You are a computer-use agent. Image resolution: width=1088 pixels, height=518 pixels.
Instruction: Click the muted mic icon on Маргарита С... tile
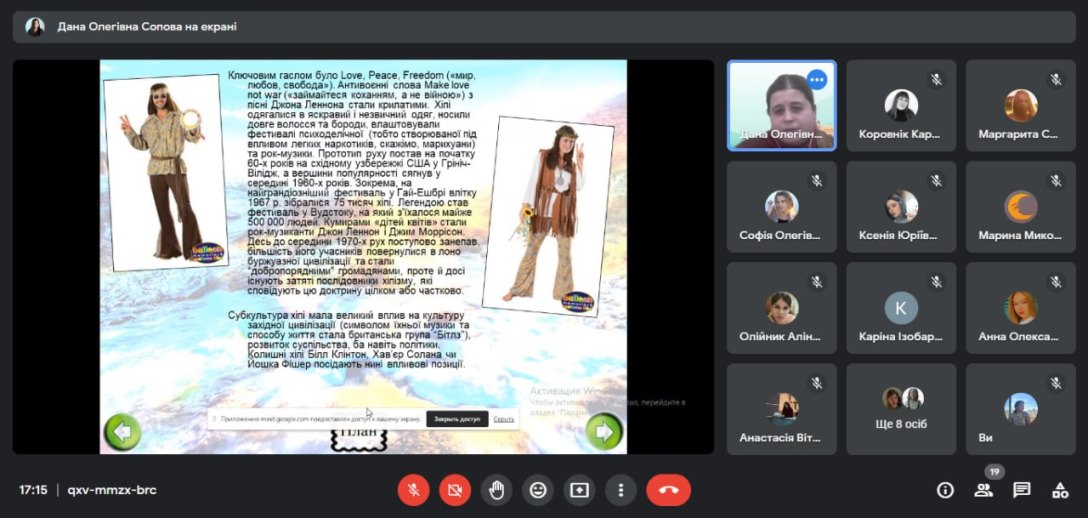1055,80
